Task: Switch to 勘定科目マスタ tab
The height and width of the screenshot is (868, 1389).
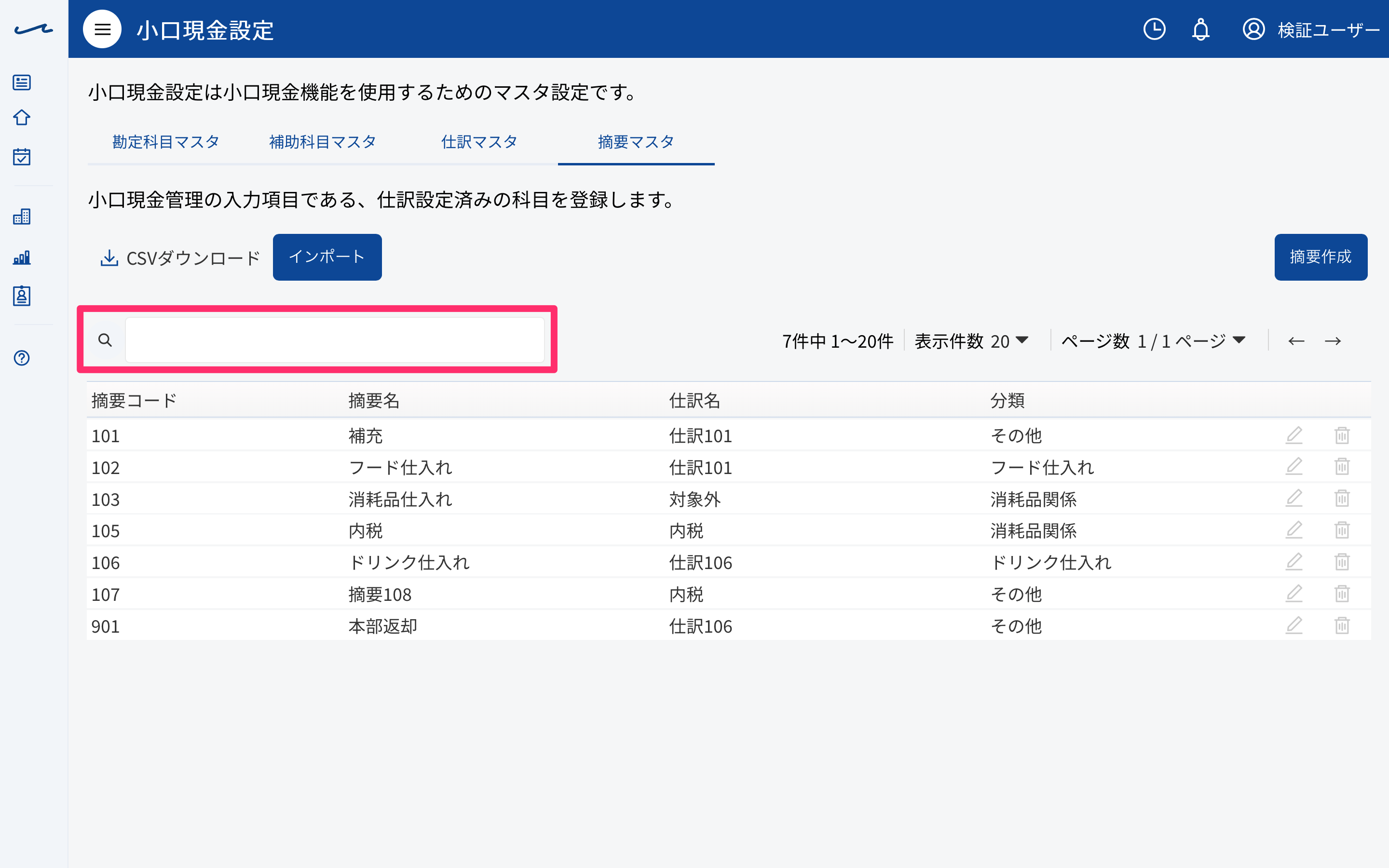Action: point(166,142)
